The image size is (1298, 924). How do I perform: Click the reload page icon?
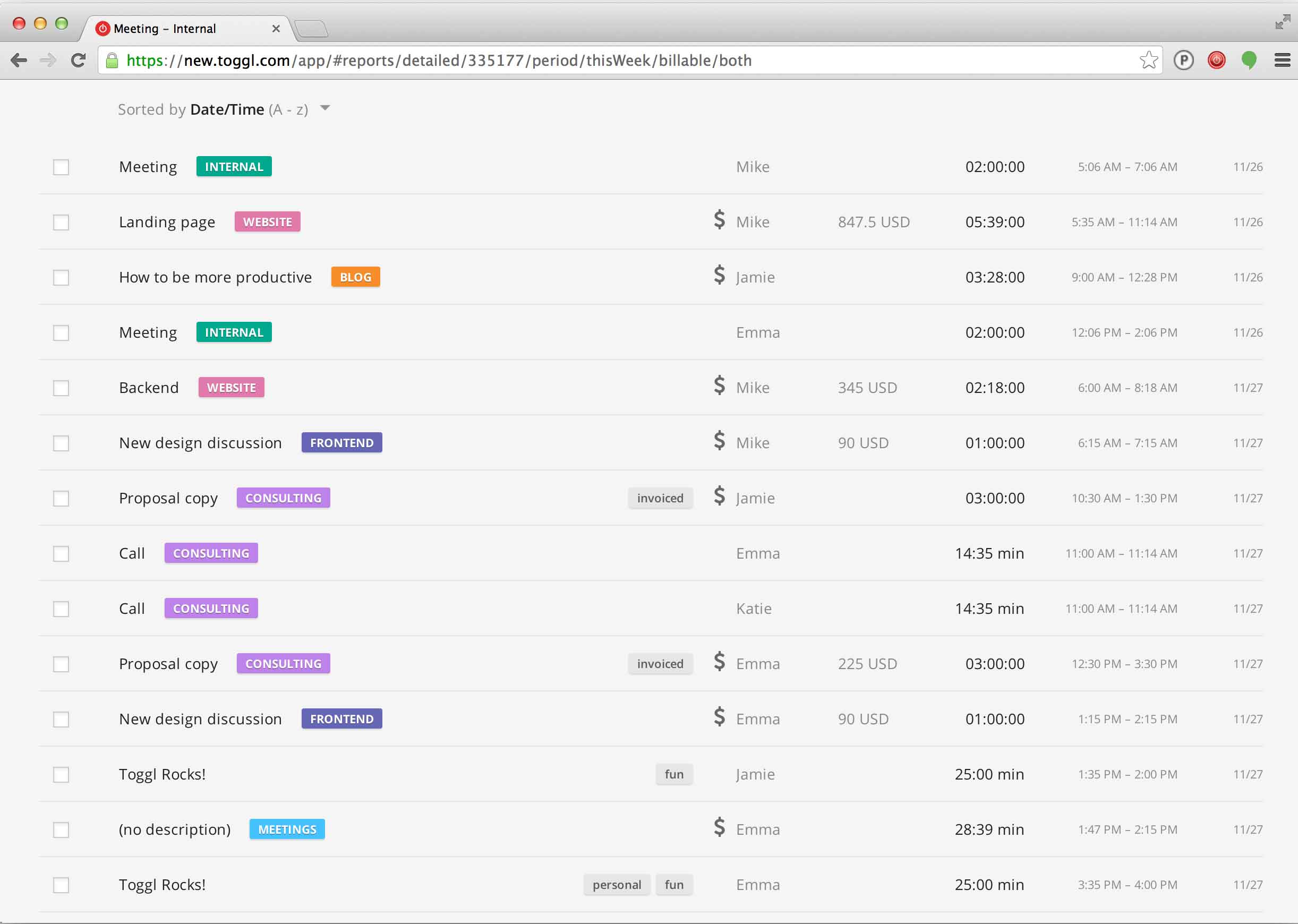(78, 59)
